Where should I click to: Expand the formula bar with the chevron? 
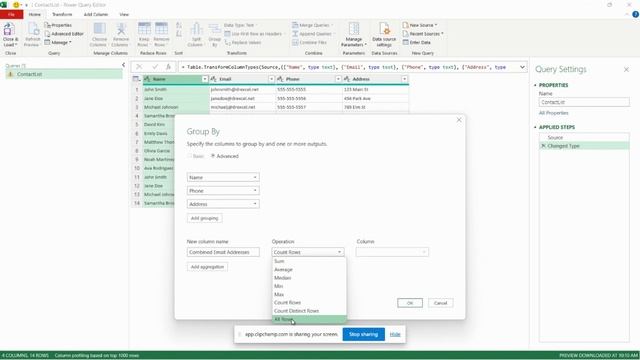(x=522, y=67)
